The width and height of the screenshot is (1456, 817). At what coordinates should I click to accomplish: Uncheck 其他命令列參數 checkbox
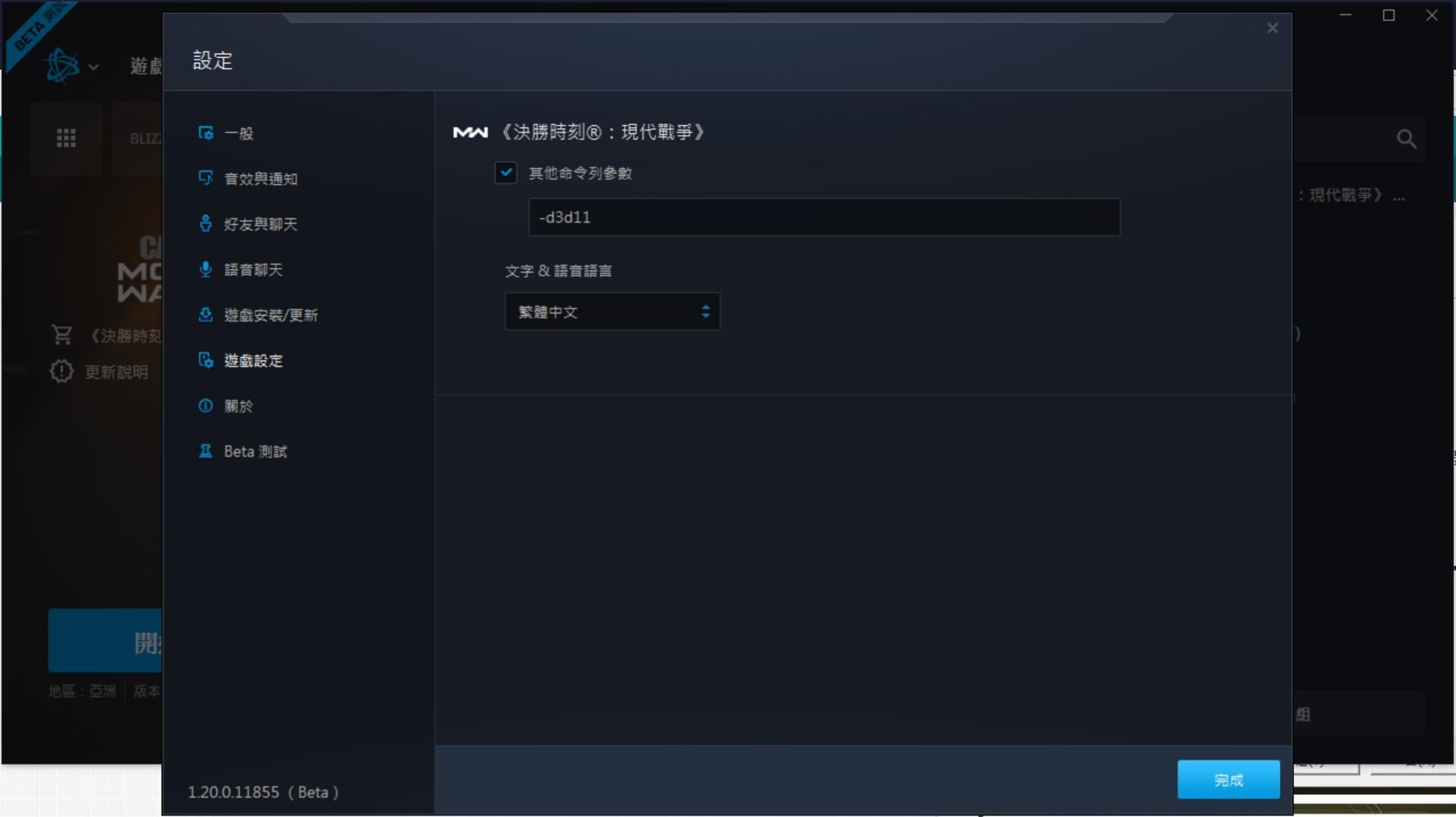pos(506,173)
